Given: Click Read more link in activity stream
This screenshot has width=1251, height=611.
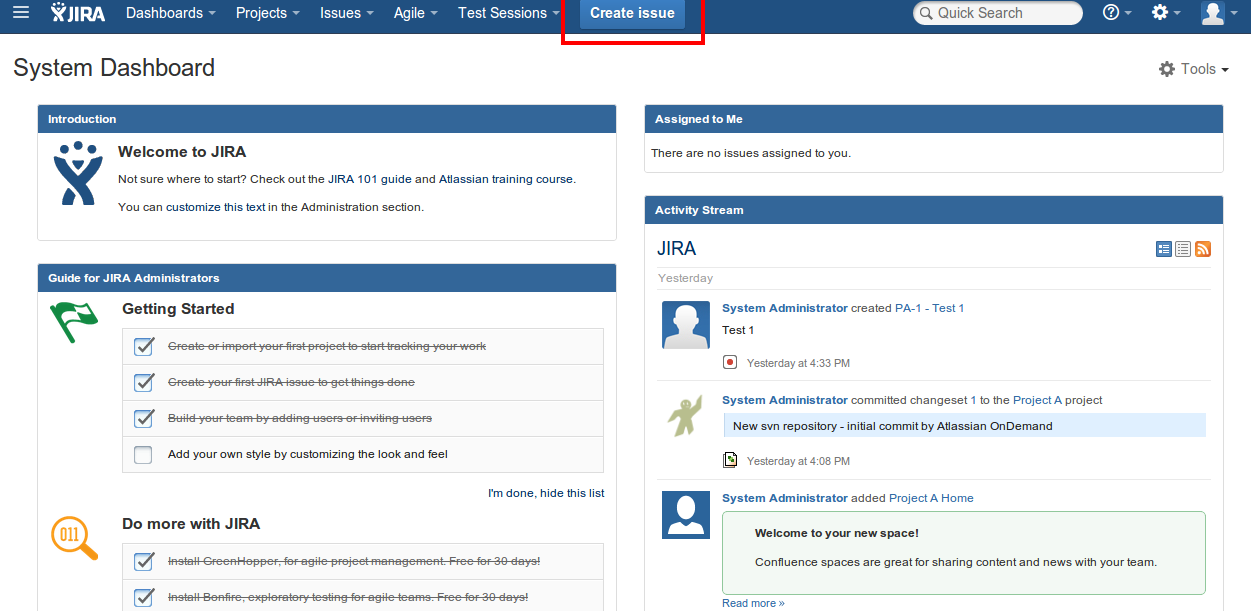Looking at the screenshot, I should point(753,603).
